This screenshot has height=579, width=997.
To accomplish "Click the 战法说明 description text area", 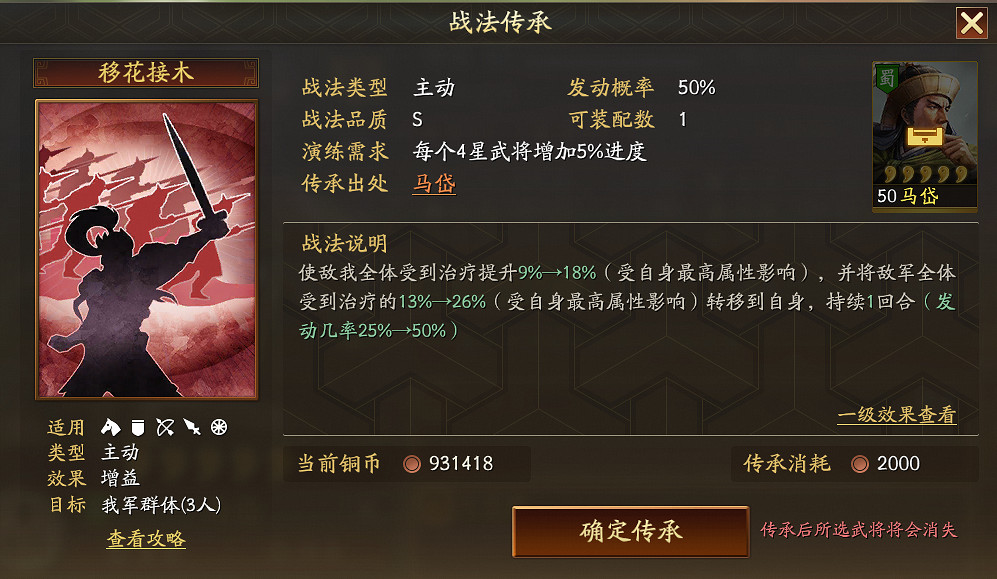I will [628, 301].
